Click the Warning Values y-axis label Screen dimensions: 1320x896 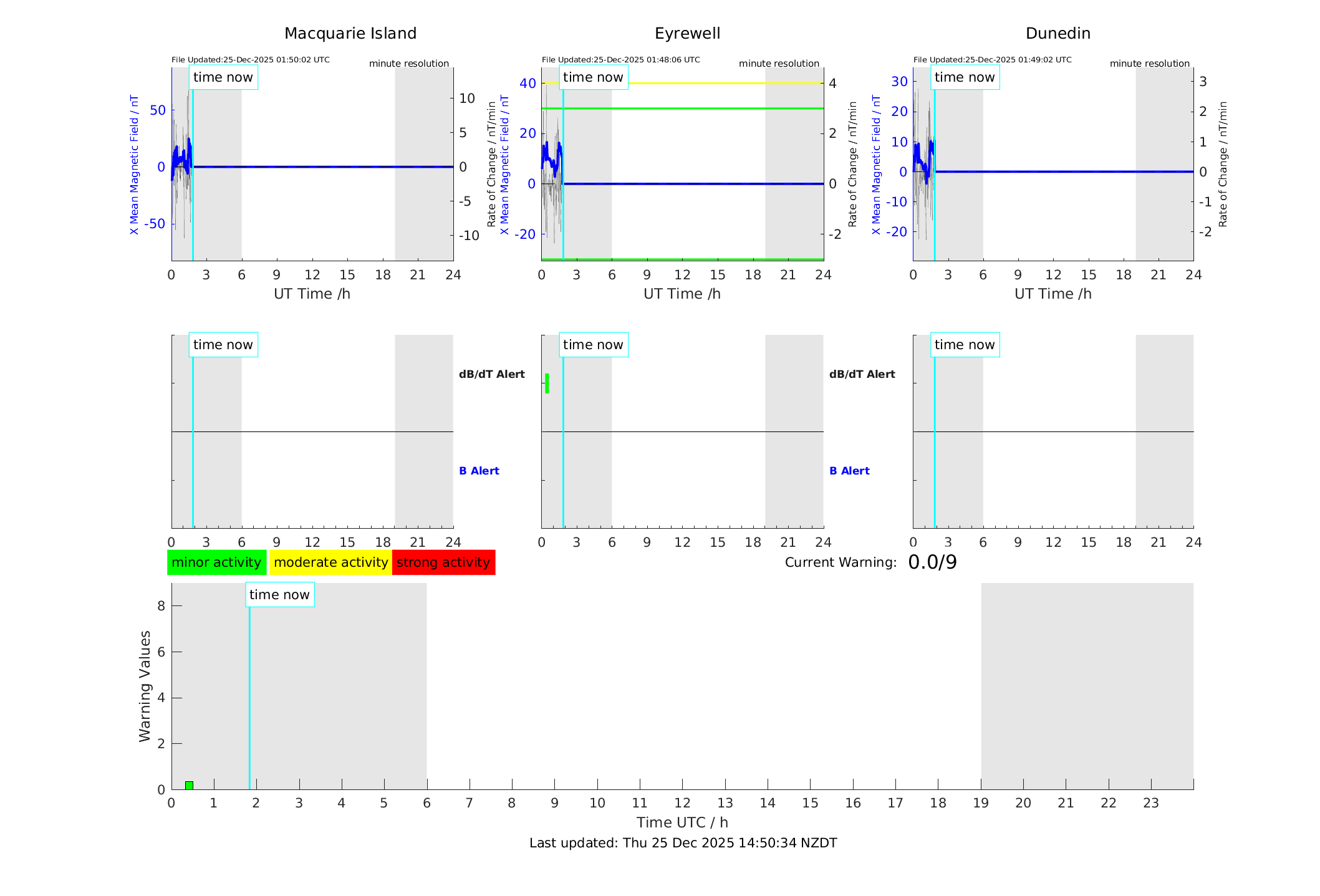(x=145, y=686)
